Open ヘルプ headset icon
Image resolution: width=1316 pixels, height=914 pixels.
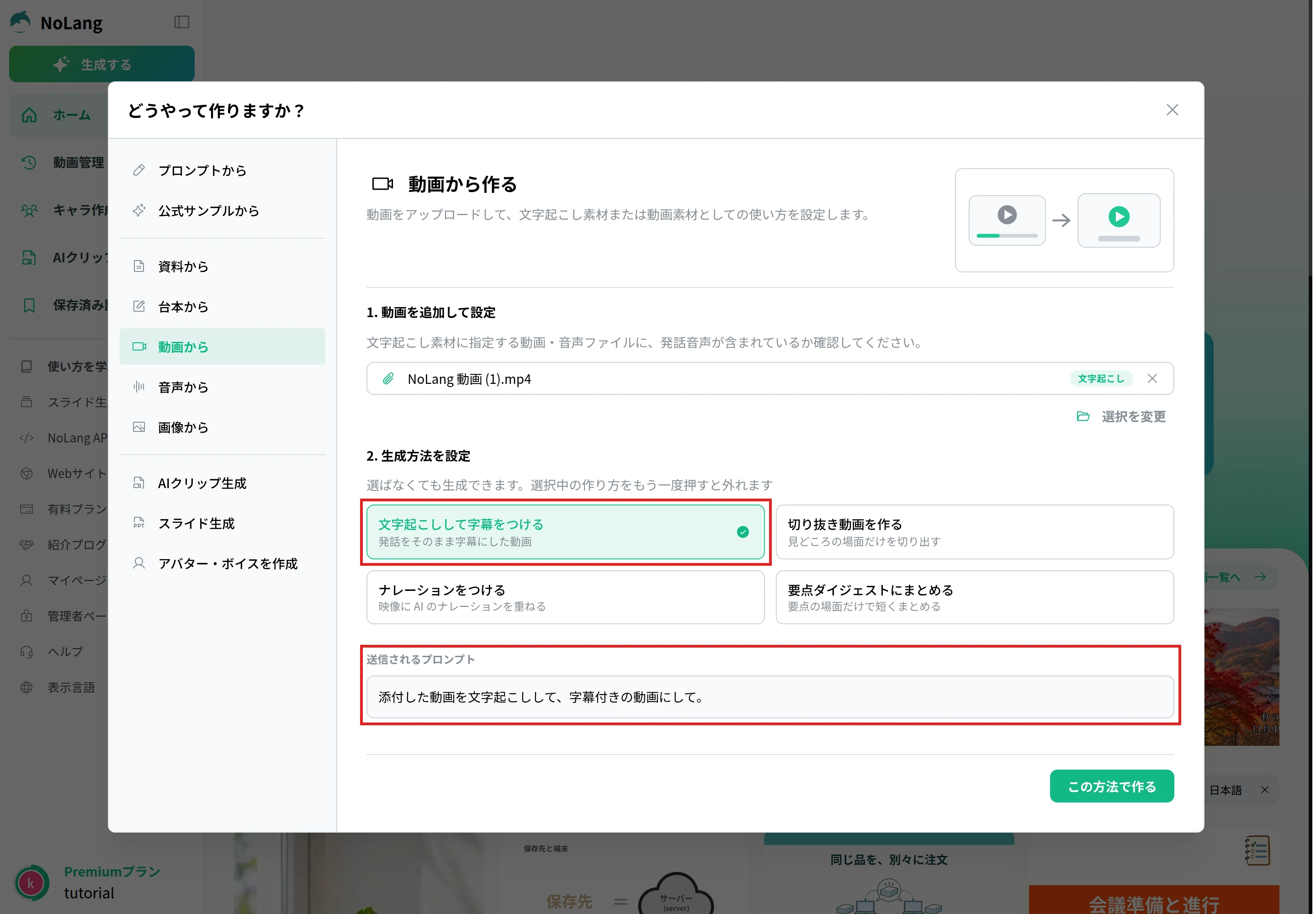27,652
